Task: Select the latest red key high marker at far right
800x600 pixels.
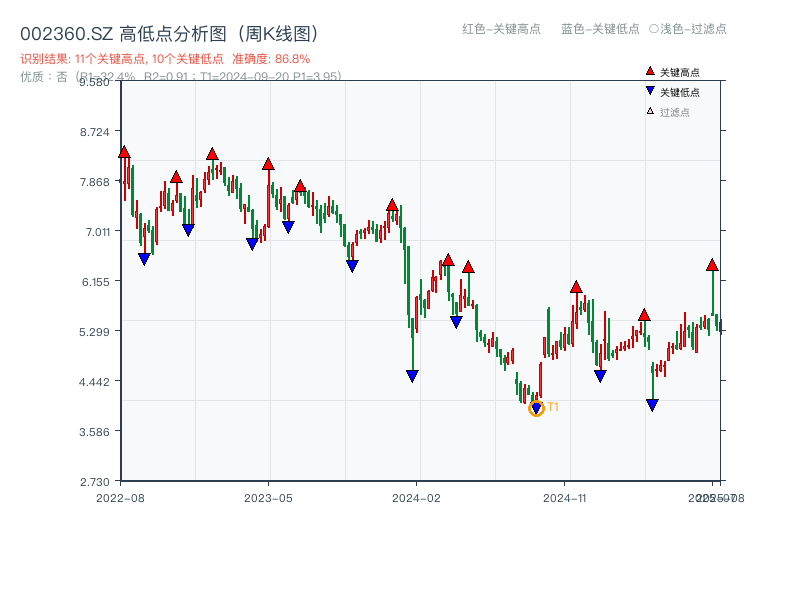Action: click(712, 264)
